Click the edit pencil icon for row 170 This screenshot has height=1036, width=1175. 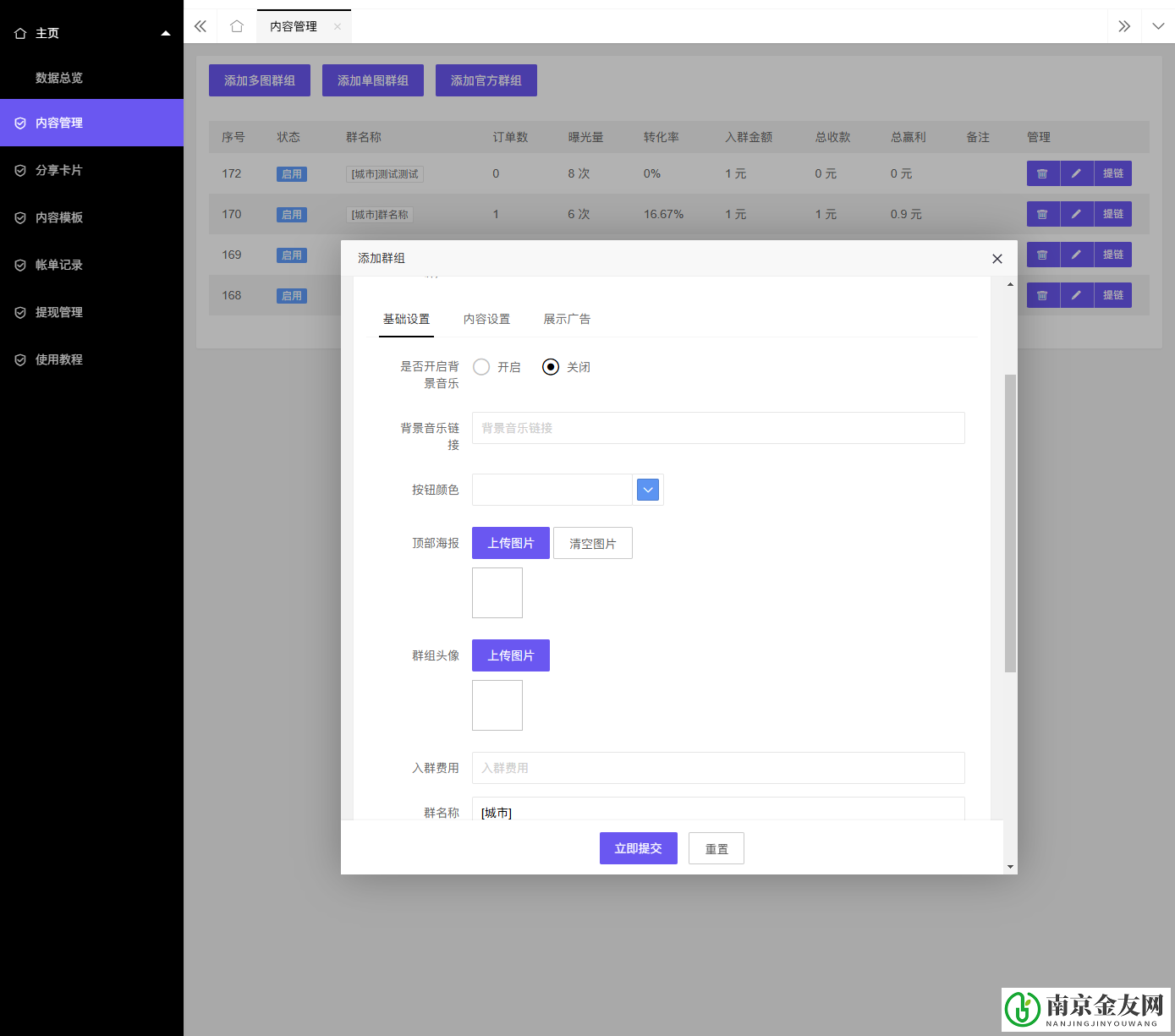point(1076,214)
